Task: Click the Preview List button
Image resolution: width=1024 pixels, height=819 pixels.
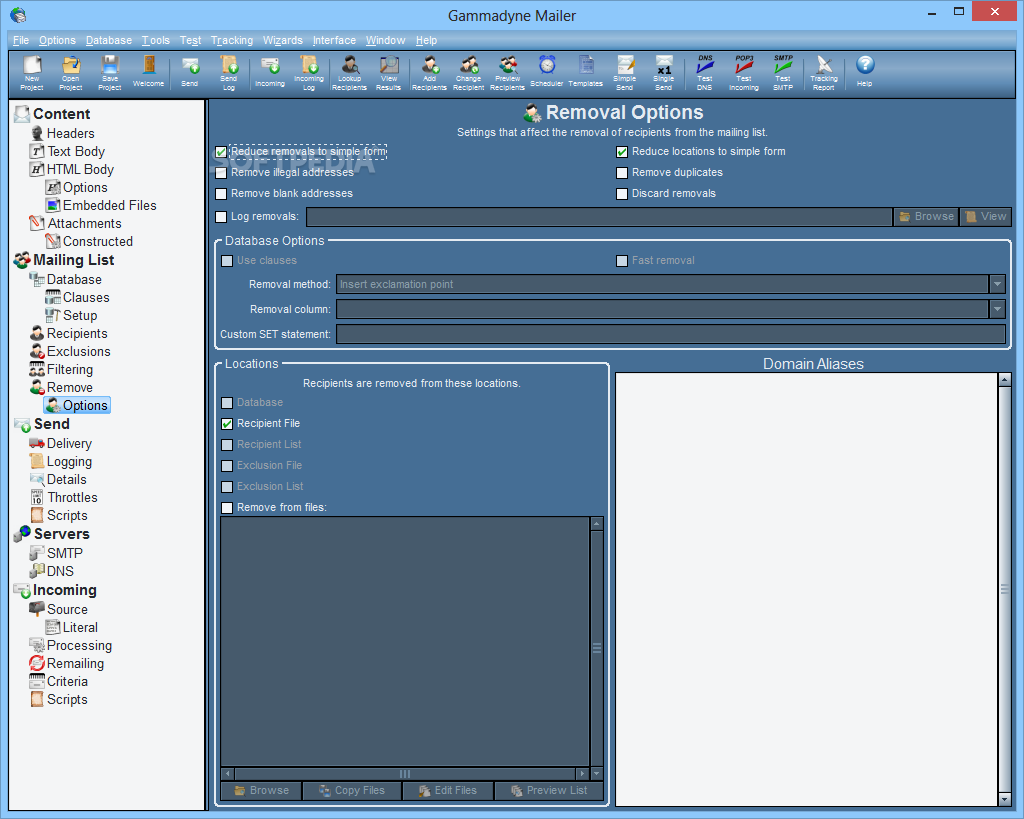Action: 549,790
